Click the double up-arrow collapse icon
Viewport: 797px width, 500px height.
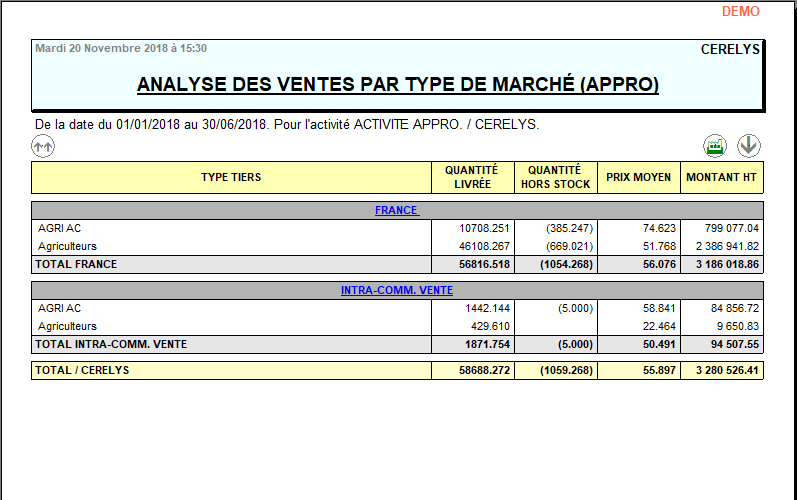point(43,146)
